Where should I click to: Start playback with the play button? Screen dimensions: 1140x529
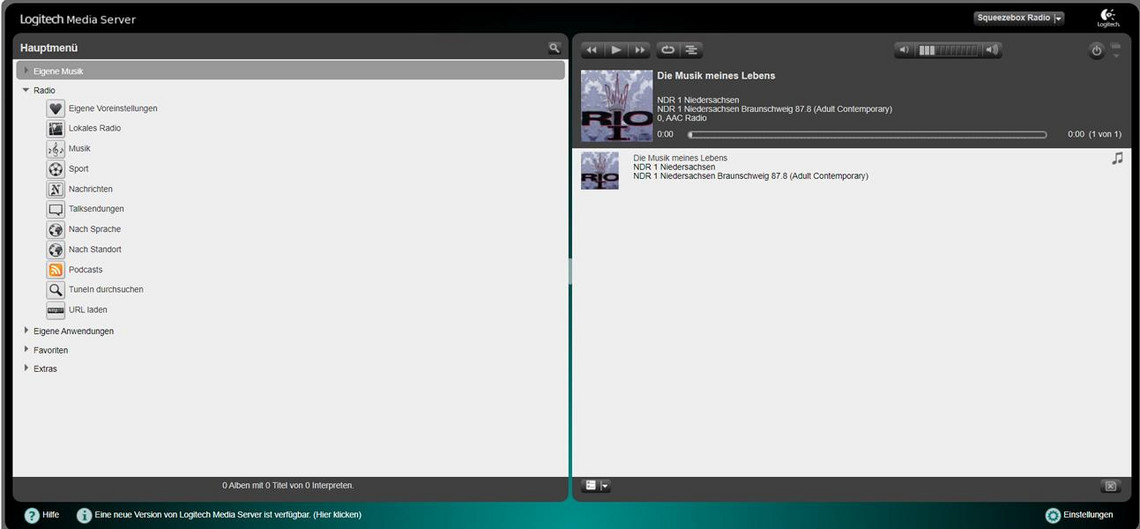616,50
